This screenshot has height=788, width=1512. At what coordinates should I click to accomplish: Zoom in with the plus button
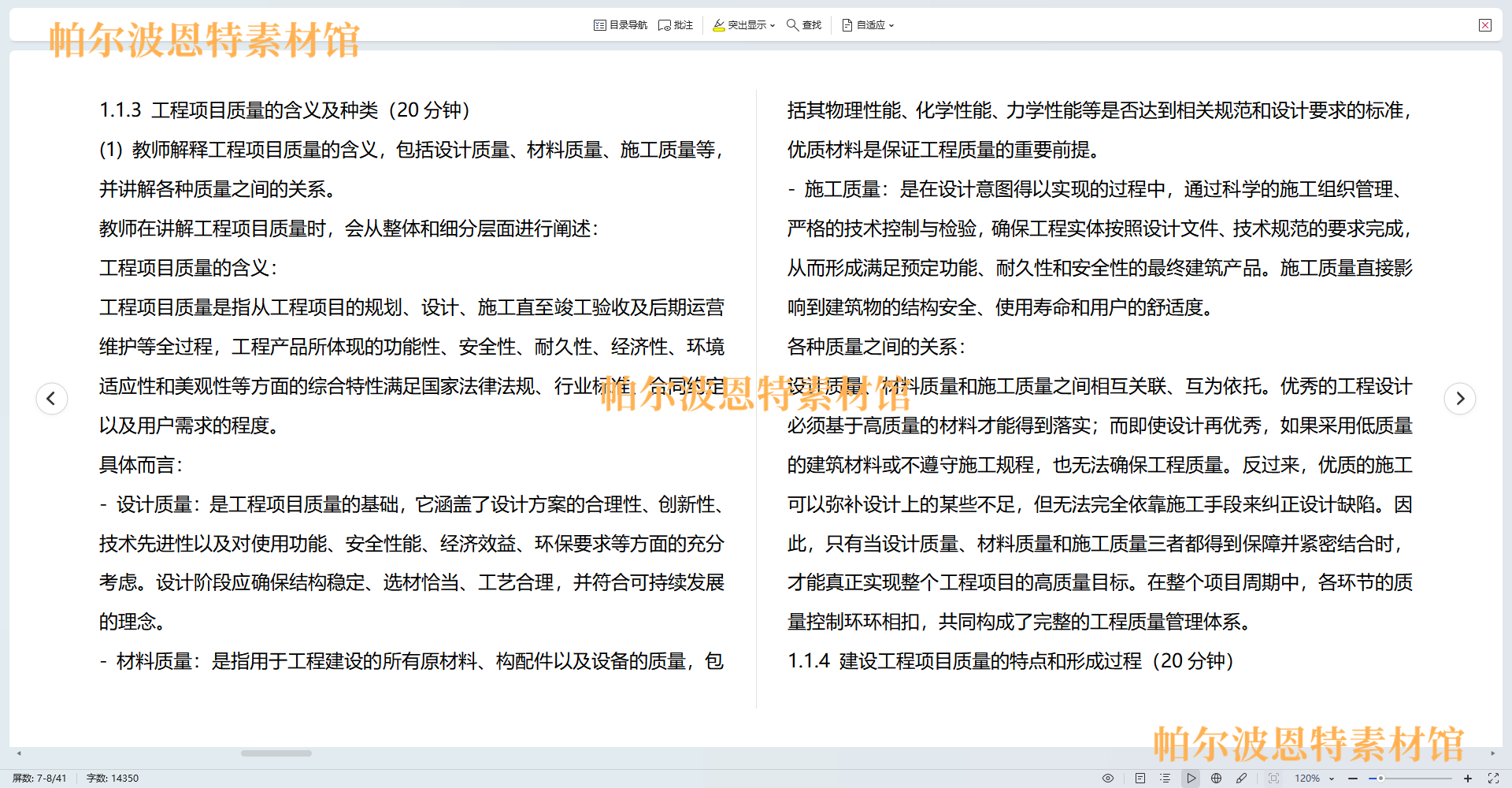[1468, 779]
